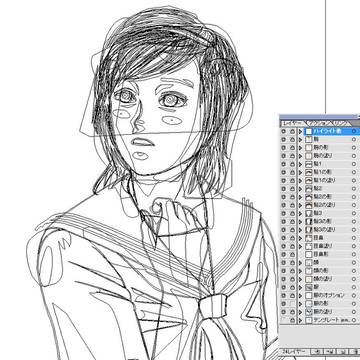The width and height of the screenshot is (360, 360).
Task: Click the target circle of the ハイライト layer
Action: (354, 131)
